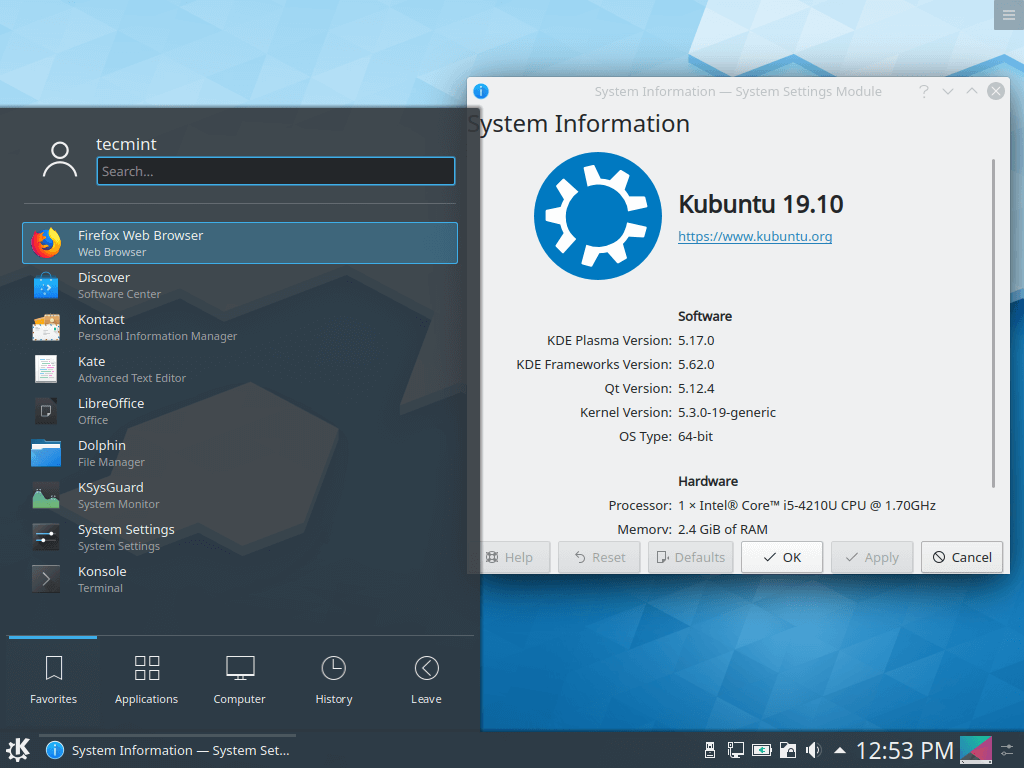1024x768 pixels.
Task: Switch to the Applications tab
Action: [146, 680]
